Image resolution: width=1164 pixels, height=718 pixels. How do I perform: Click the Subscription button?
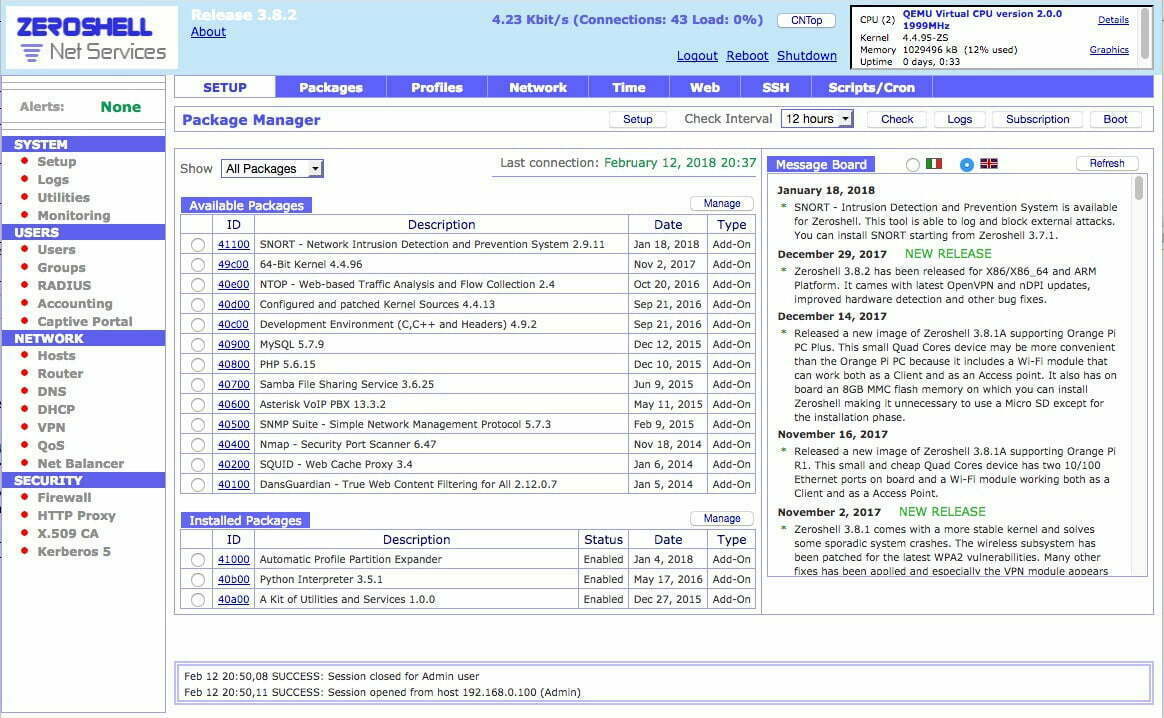tap(1037, 119)
